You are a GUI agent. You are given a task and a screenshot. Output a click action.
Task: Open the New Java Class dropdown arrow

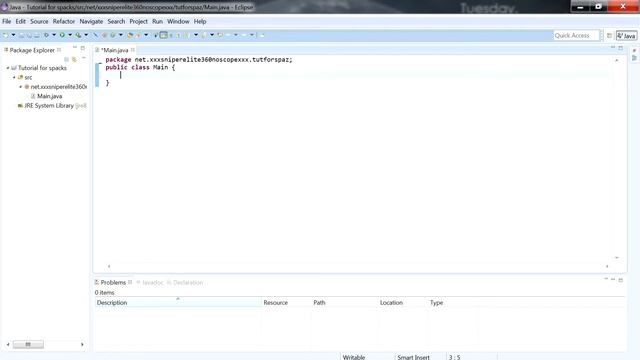pos(120,35)
